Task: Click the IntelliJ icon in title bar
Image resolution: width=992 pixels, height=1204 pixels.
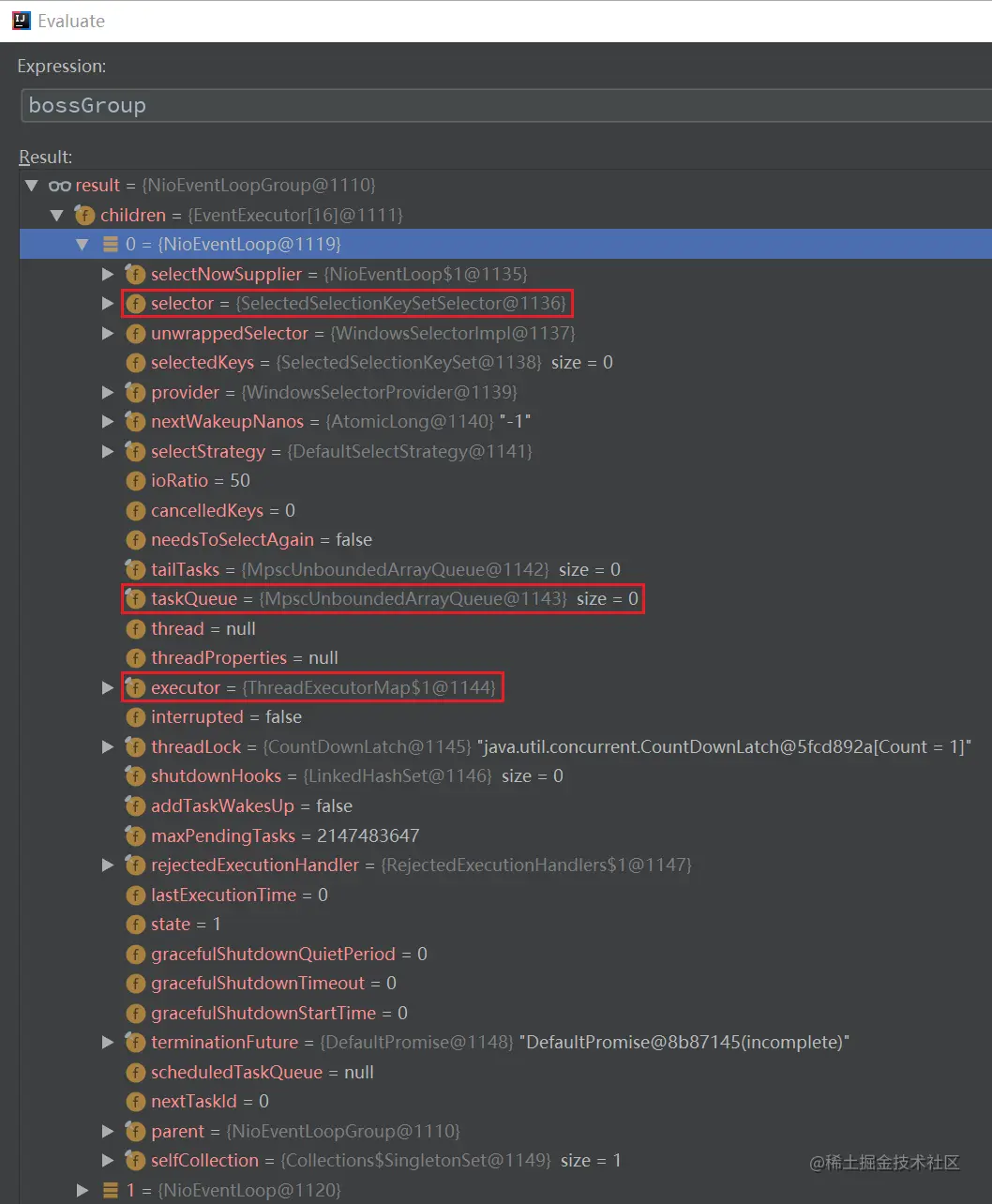Action: (x=21, y=21)
